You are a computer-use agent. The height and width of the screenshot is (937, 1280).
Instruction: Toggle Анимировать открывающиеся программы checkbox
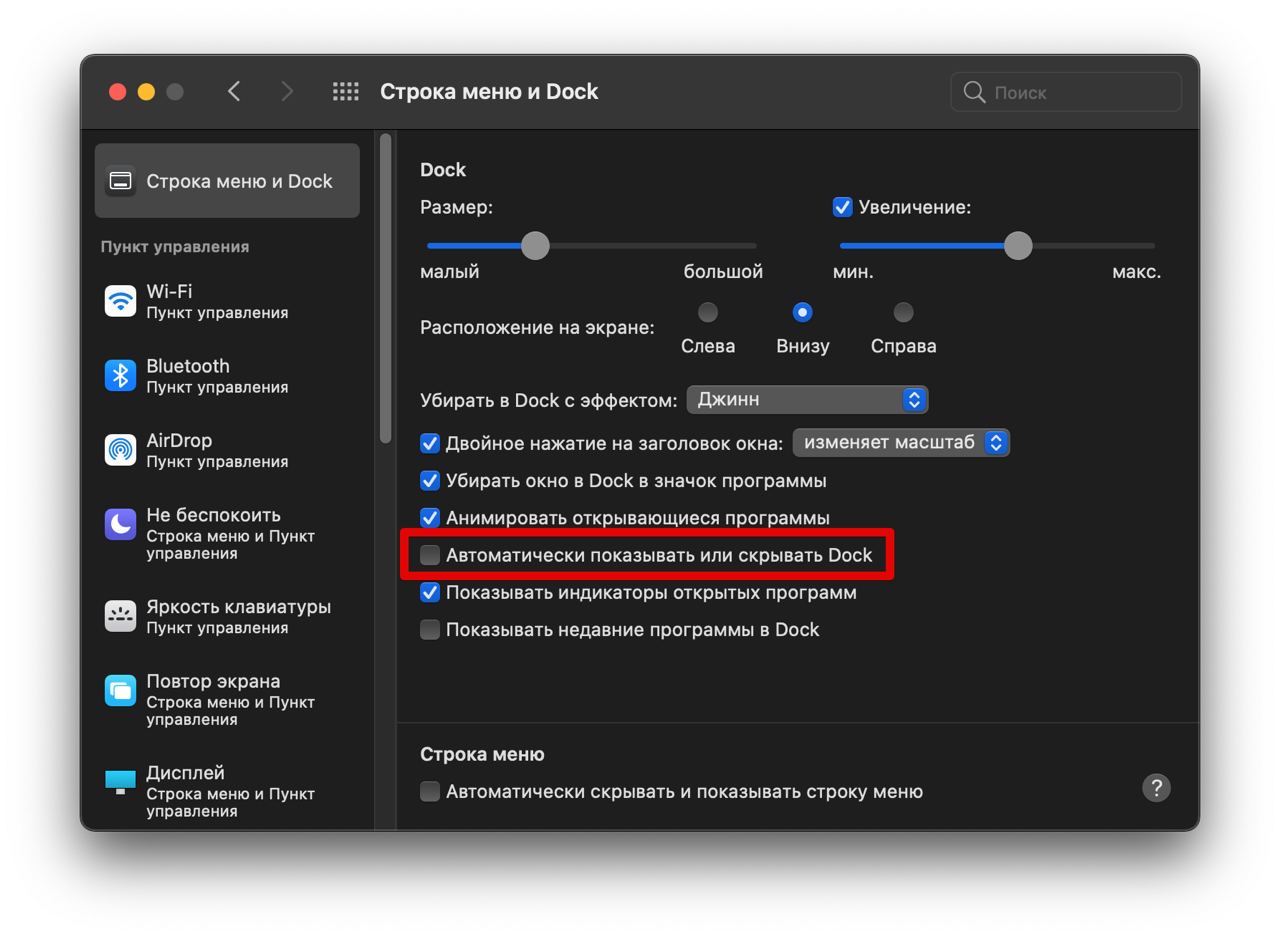430,518
